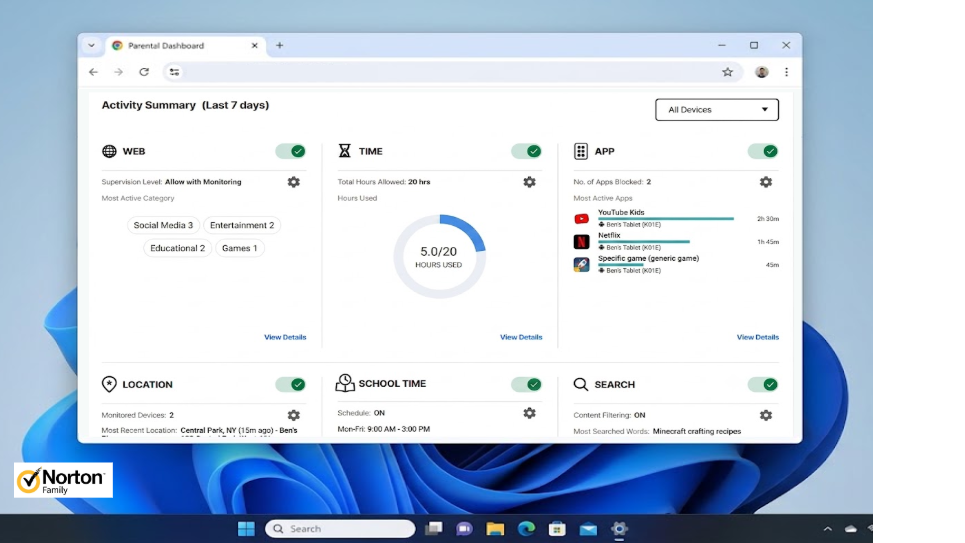Open SEARCH settings gear icon
Image resolution: width=965 pixels, height=543 pixels.
(766, 416)
